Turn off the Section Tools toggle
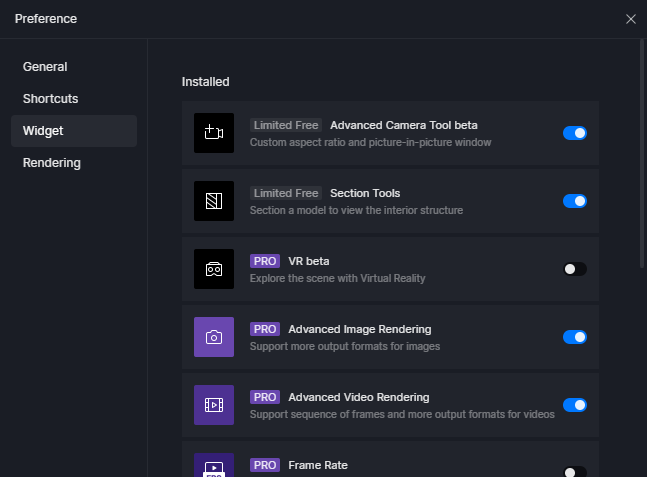The height and width of the screenshot is (477, 647). tap(575, 201)
